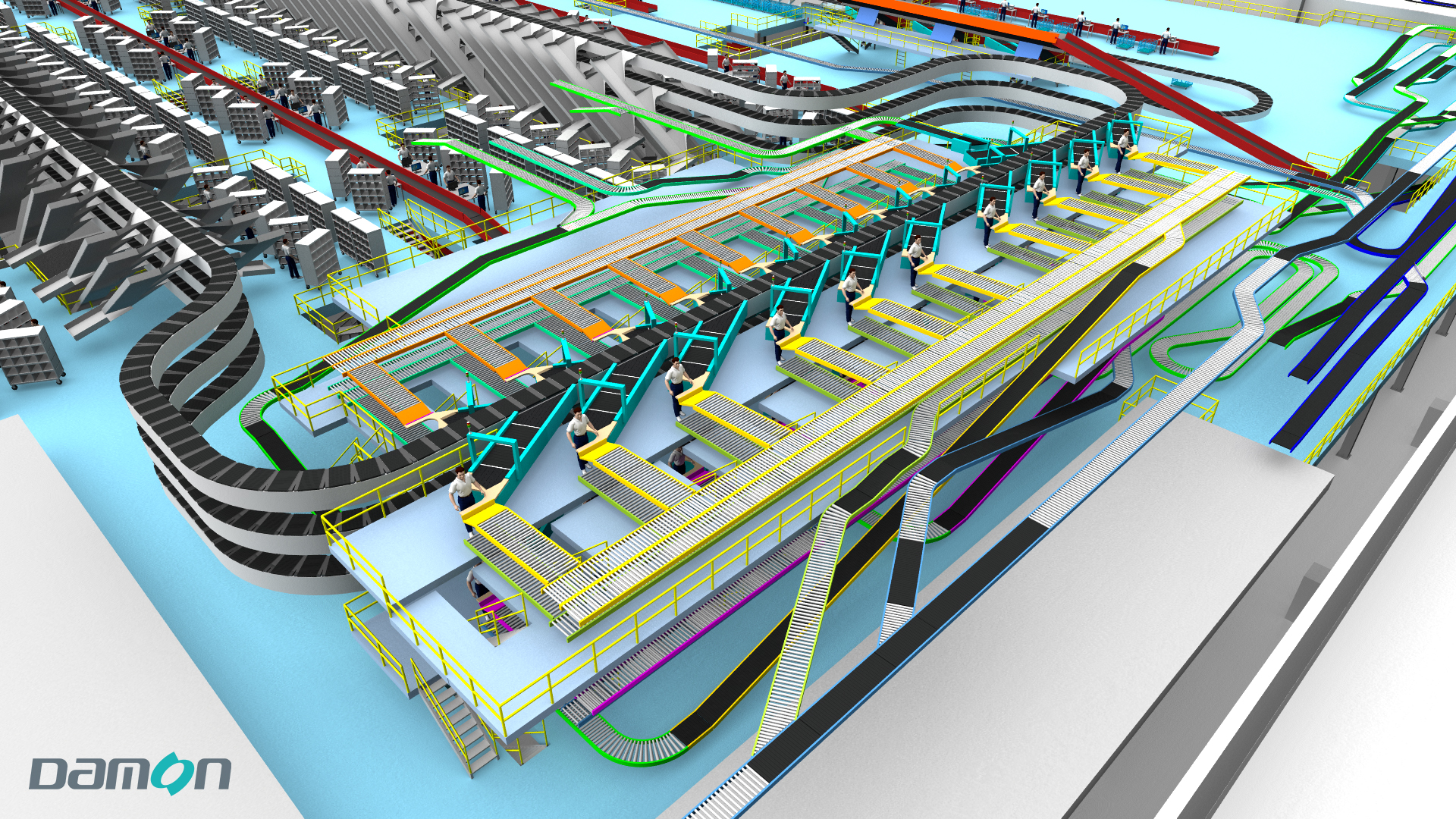Select the shelving cart at the far left edge

[x=29, y=356]
